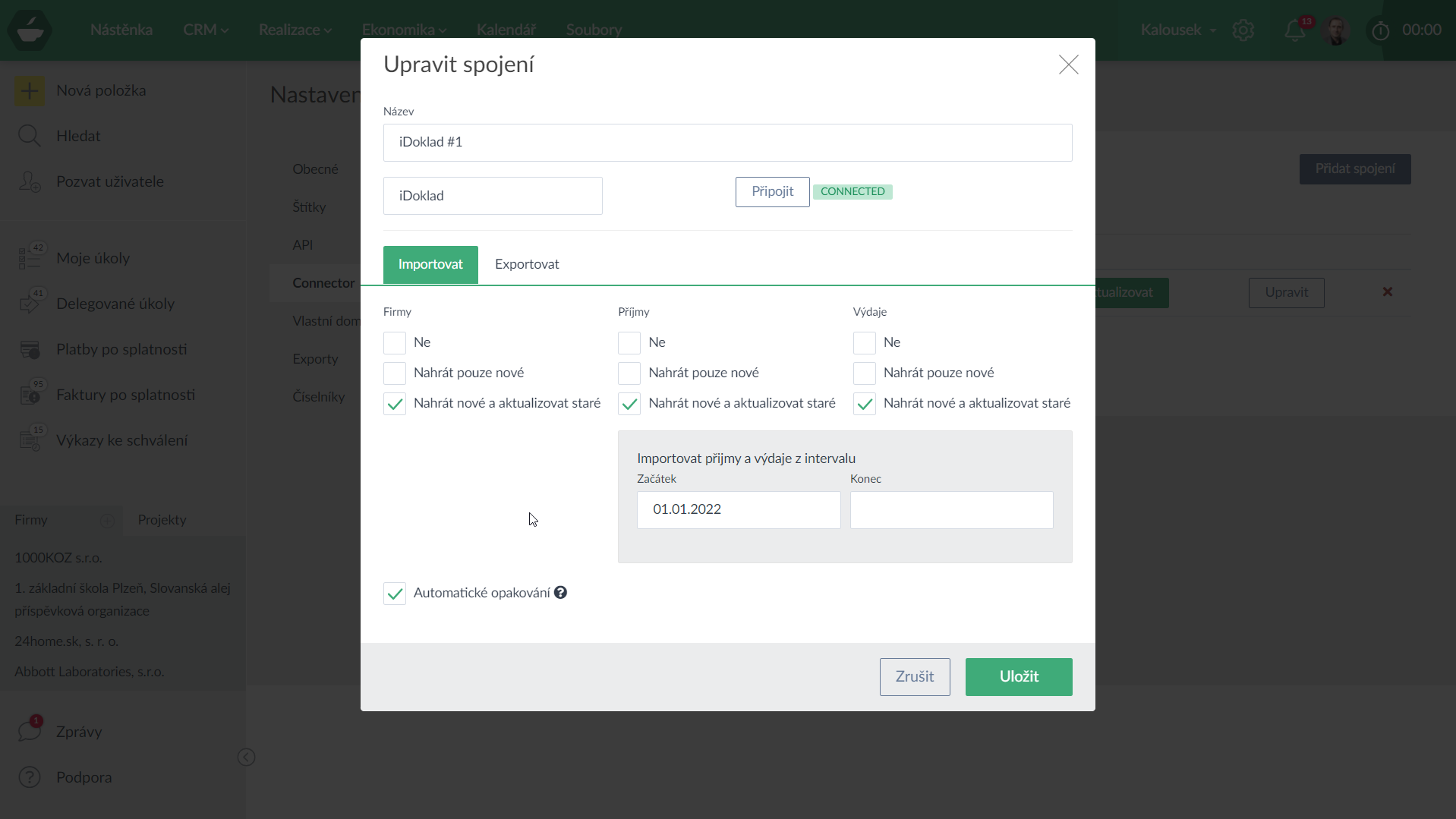Check 'Nahrát pouze nové' under Příjmy

click(x=629, y=373)
